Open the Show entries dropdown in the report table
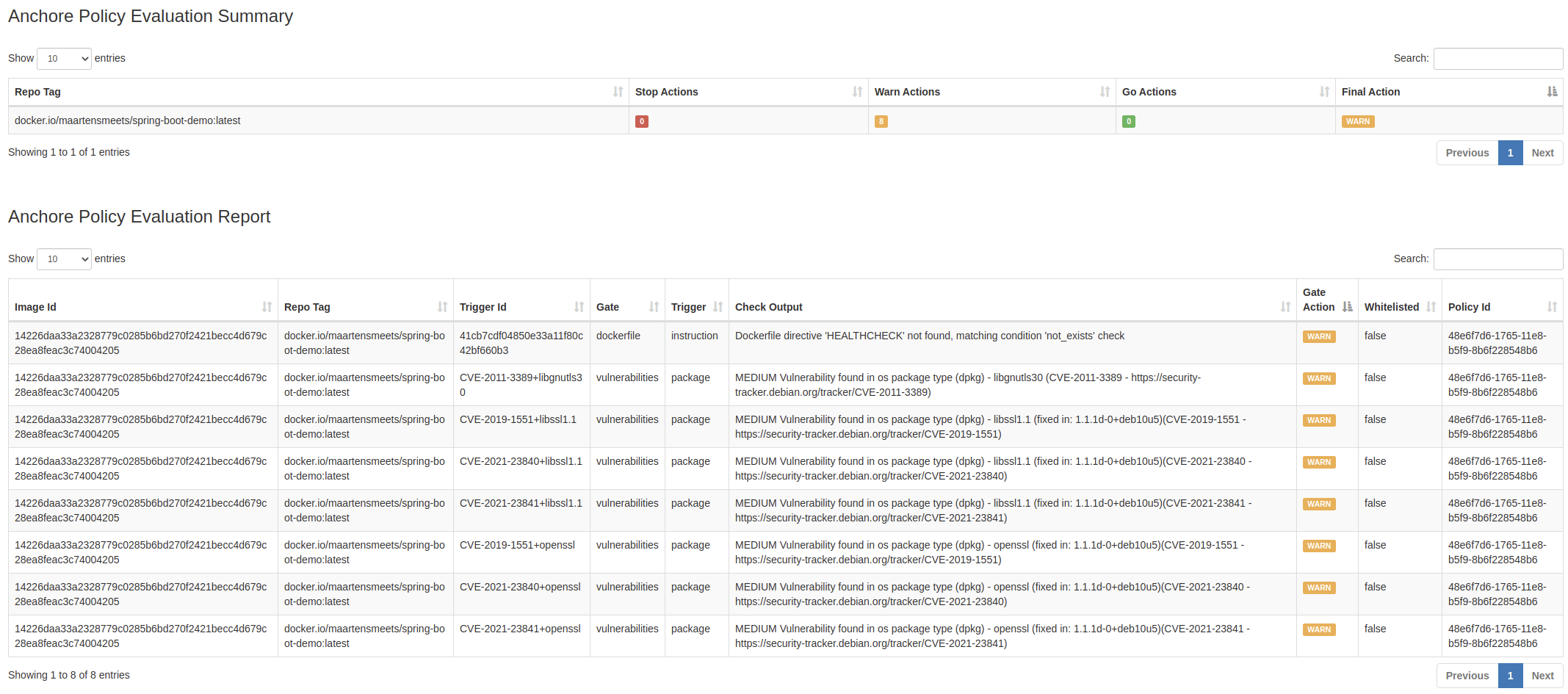The height and width of the screenshot is (694, 1568). pos(63,259)
